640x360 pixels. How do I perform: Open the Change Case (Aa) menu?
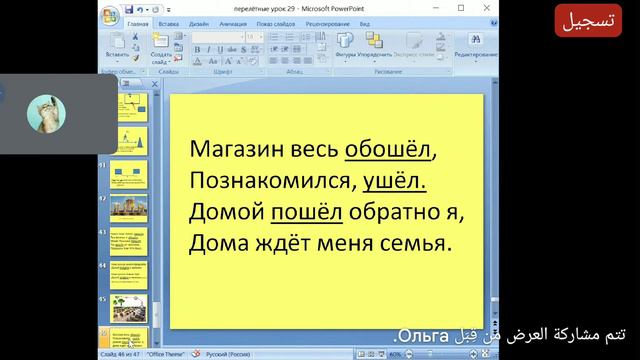(x=213, y=62)
